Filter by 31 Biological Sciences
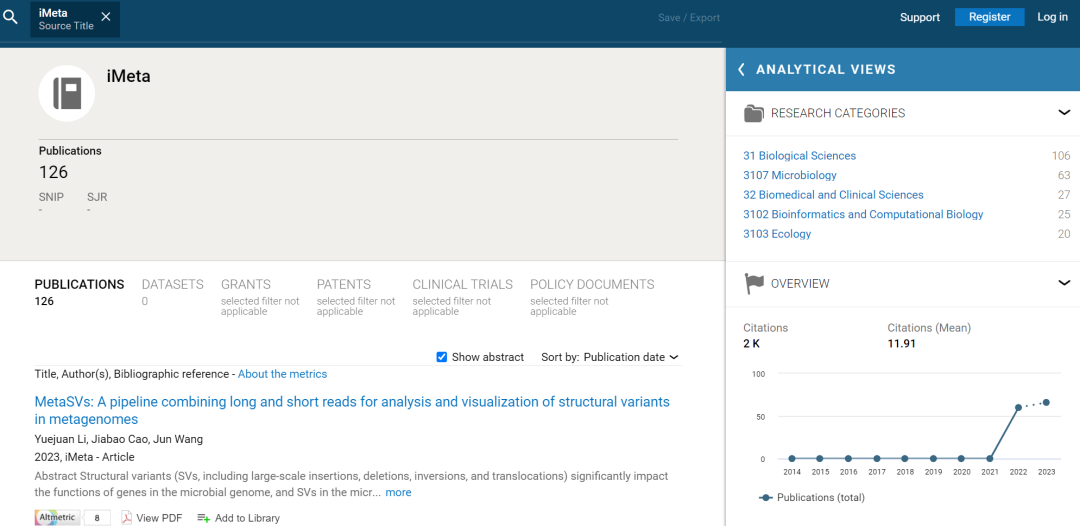1080x526 pixels. pyautogui.click(x=799, y=156)
